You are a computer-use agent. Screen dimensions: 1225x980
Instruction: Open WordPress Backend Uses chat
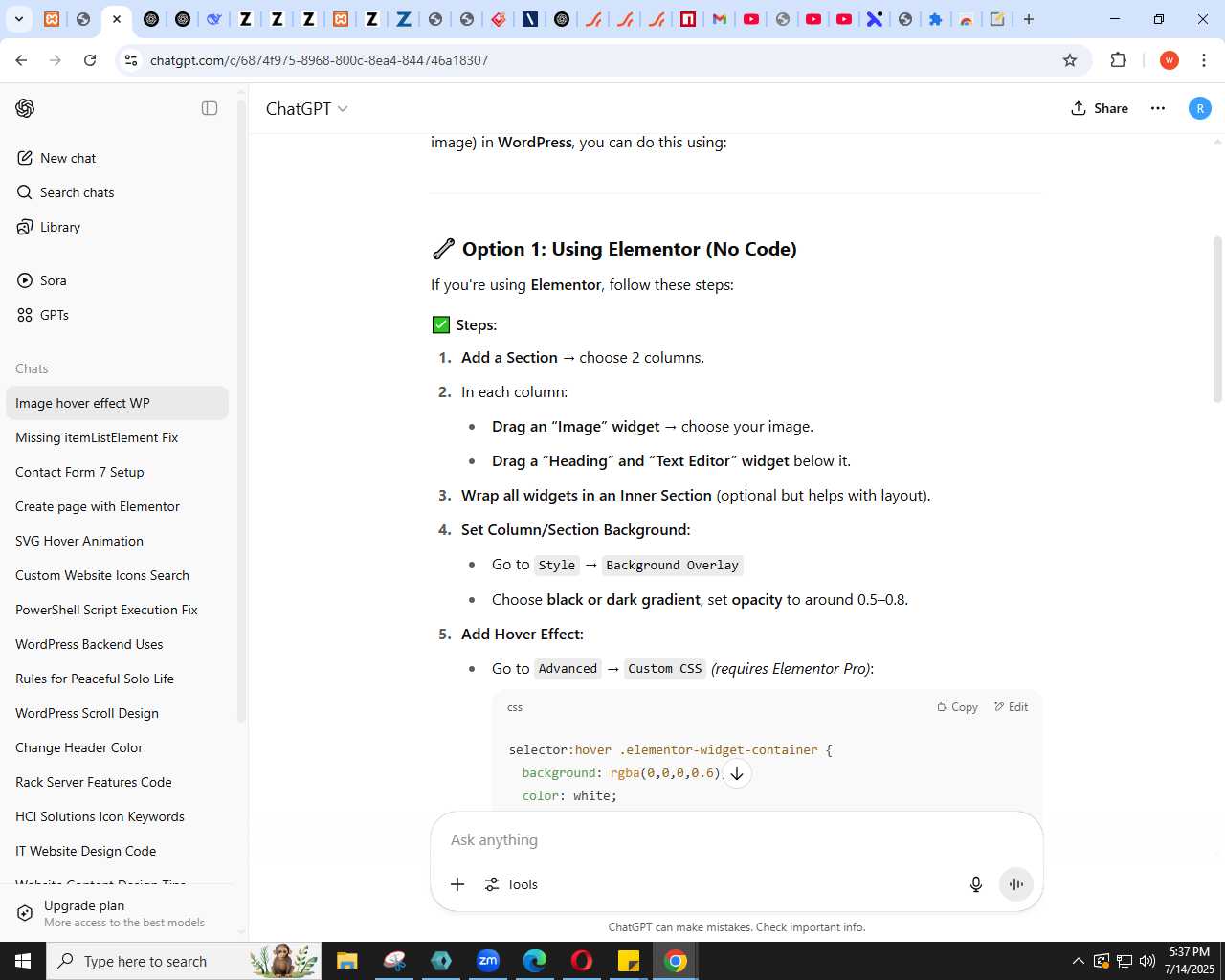pos(117,644)
